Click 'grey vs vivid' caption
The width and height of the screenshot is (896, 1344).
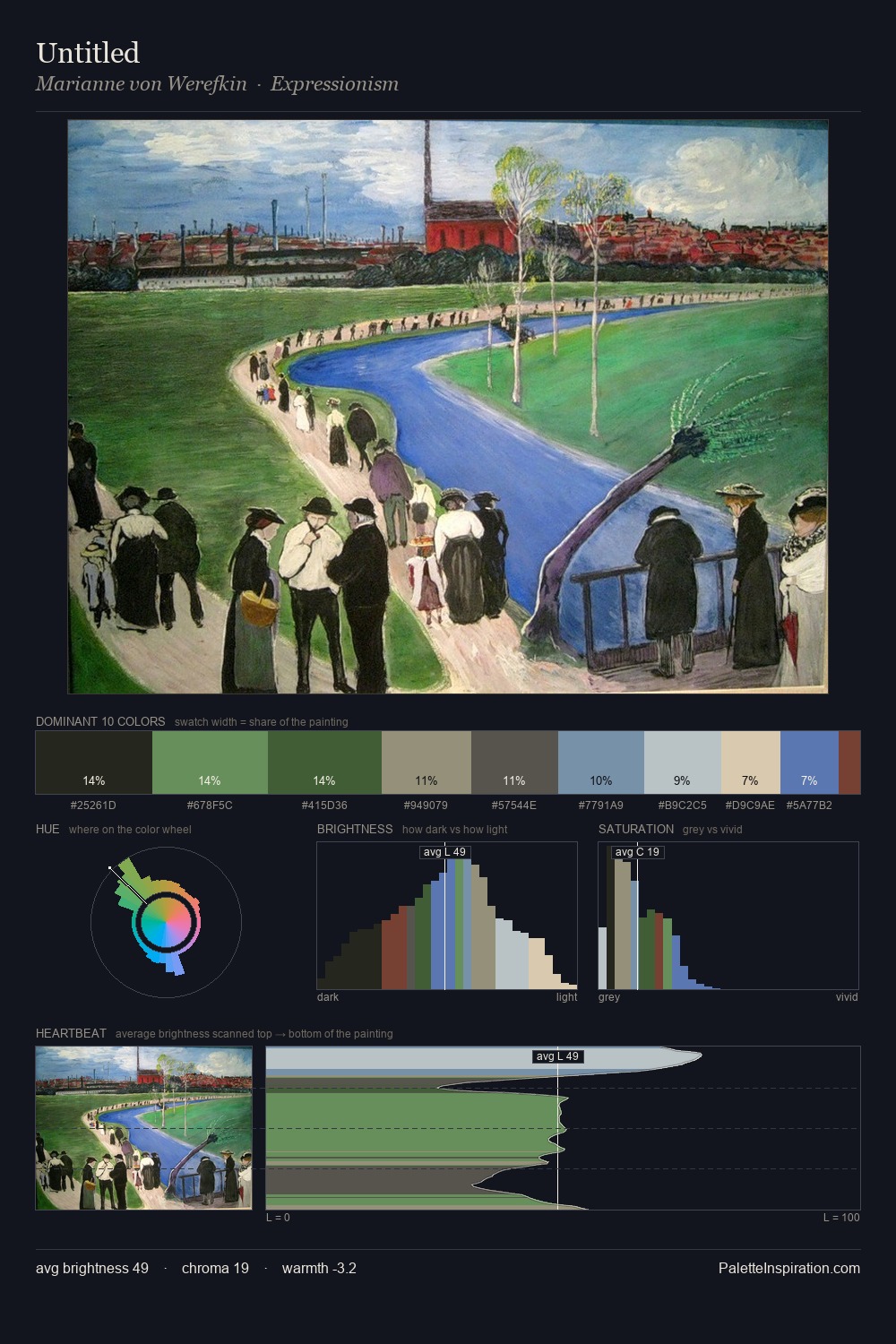click(x=713, y=830)
